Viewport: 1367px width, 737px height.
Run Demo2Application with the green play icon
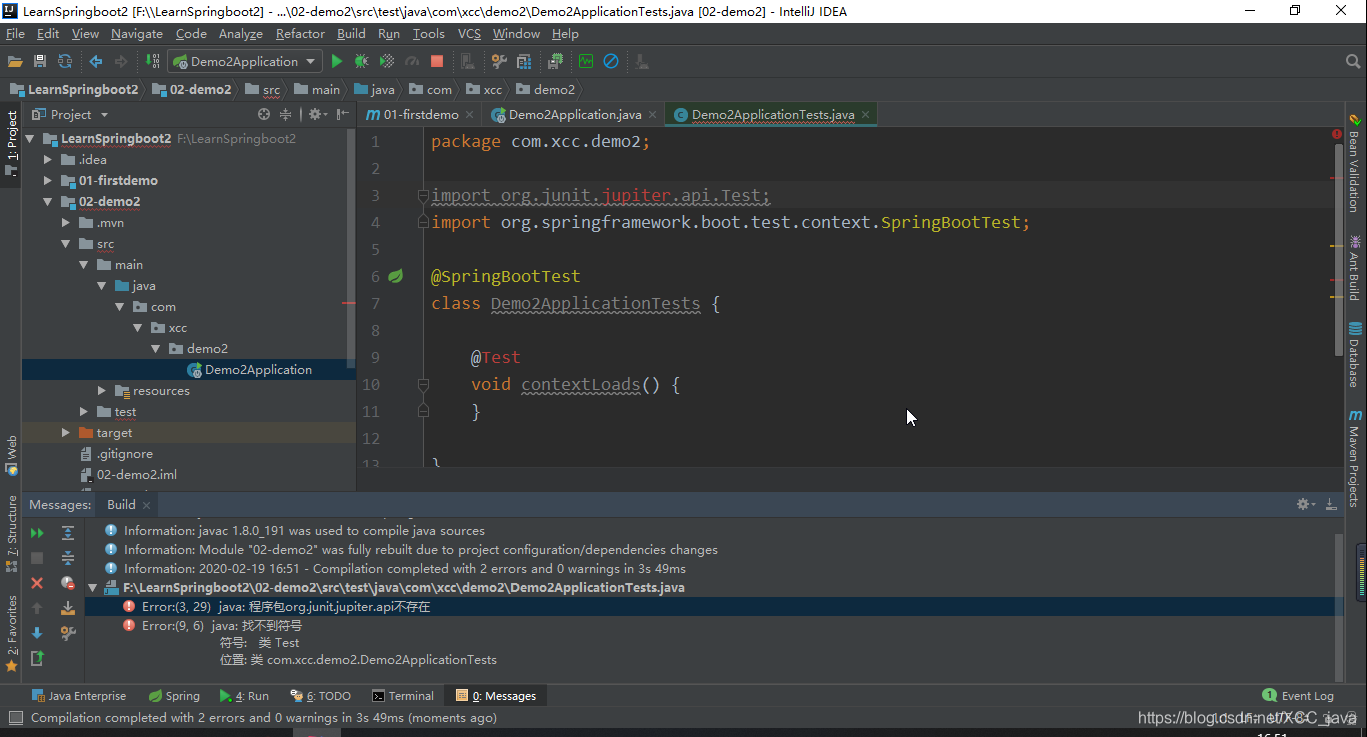pos(337,61)
